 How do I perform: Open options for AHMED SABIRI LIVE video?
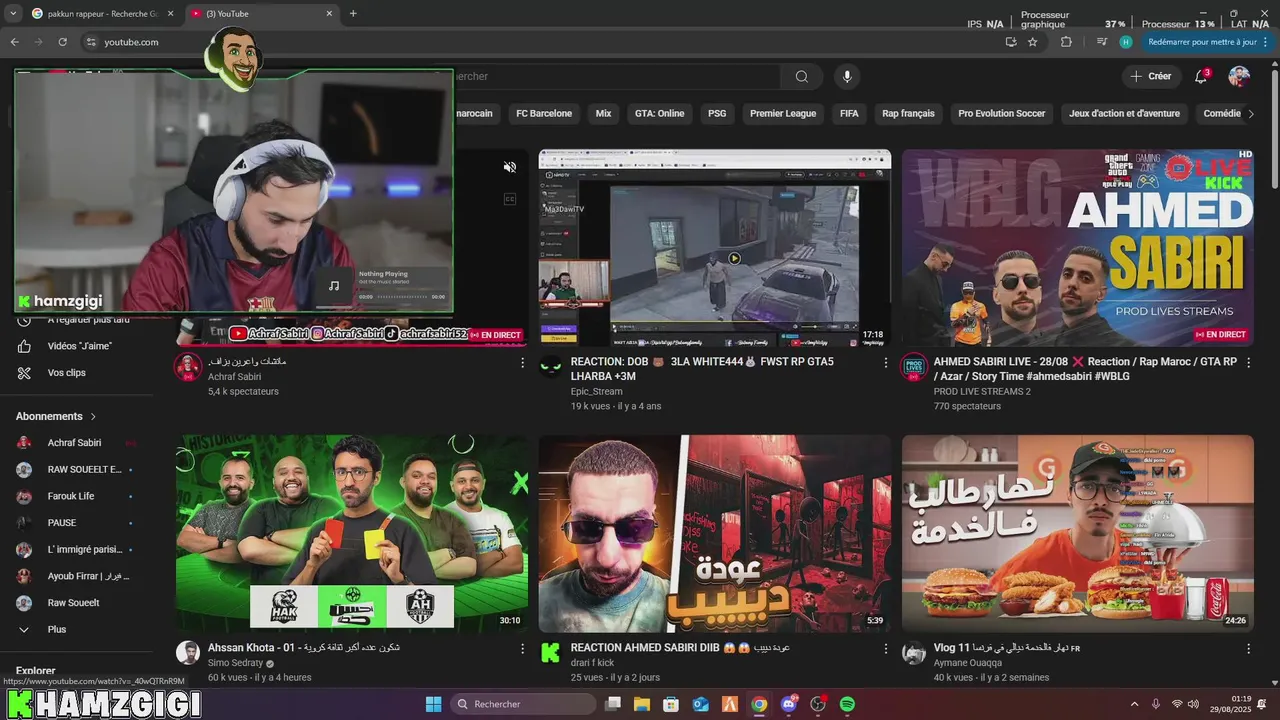tap(1248, 363)
